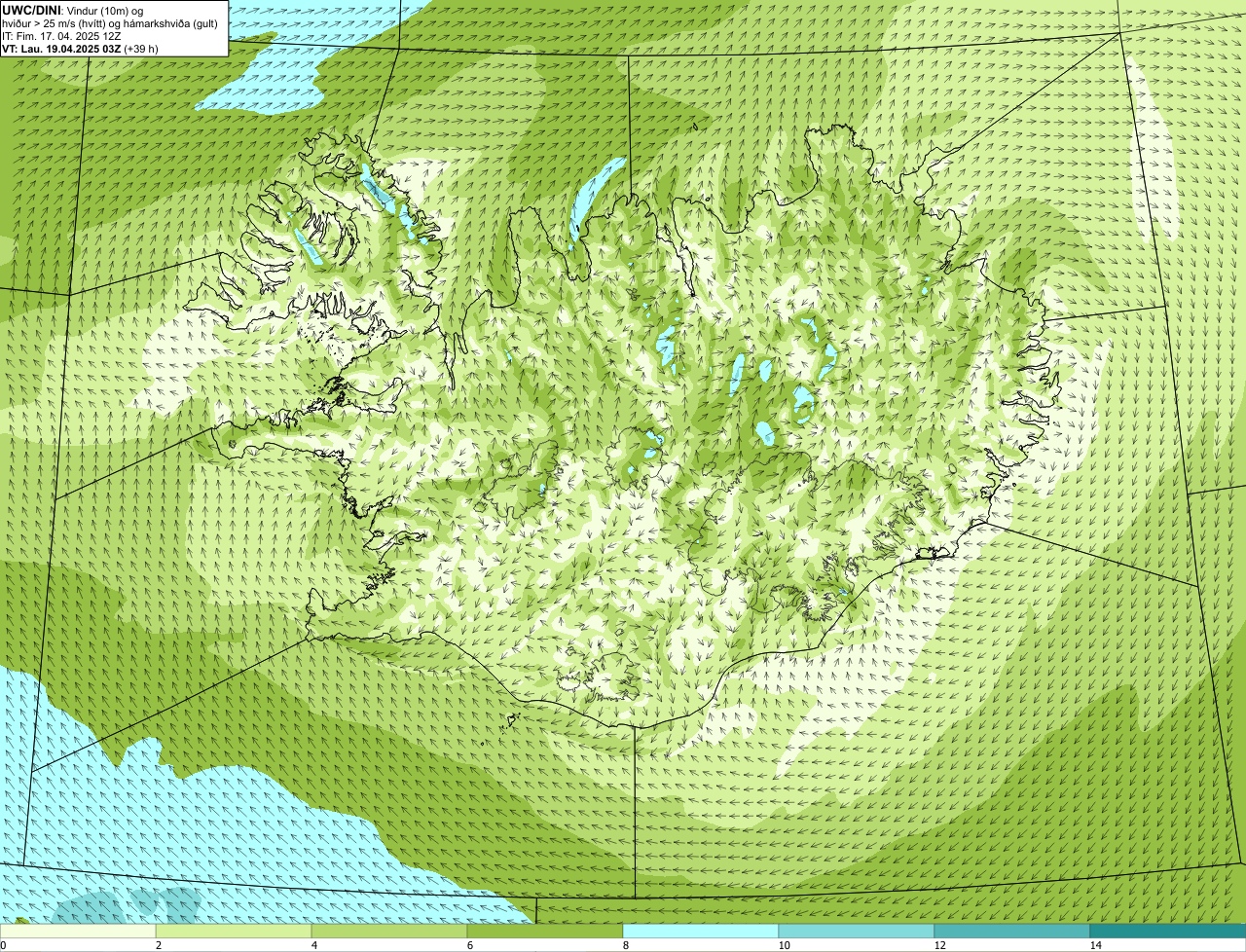
Task: Click the init time "IT: Fim. 17. 04. 2025 12Z"
Action: pos(61,35)
